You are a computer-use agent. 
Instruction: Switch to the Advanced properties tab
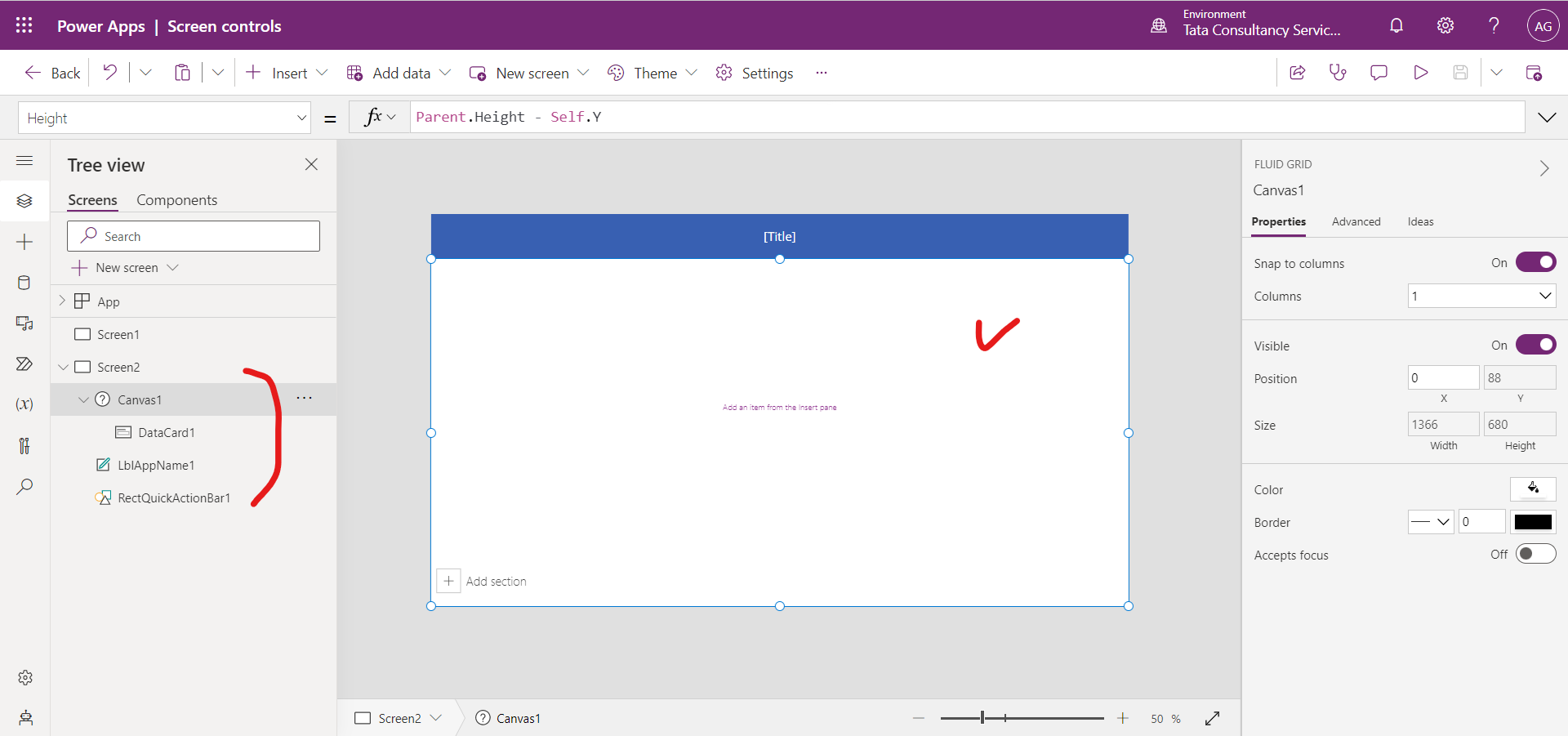pos(1356,221)
